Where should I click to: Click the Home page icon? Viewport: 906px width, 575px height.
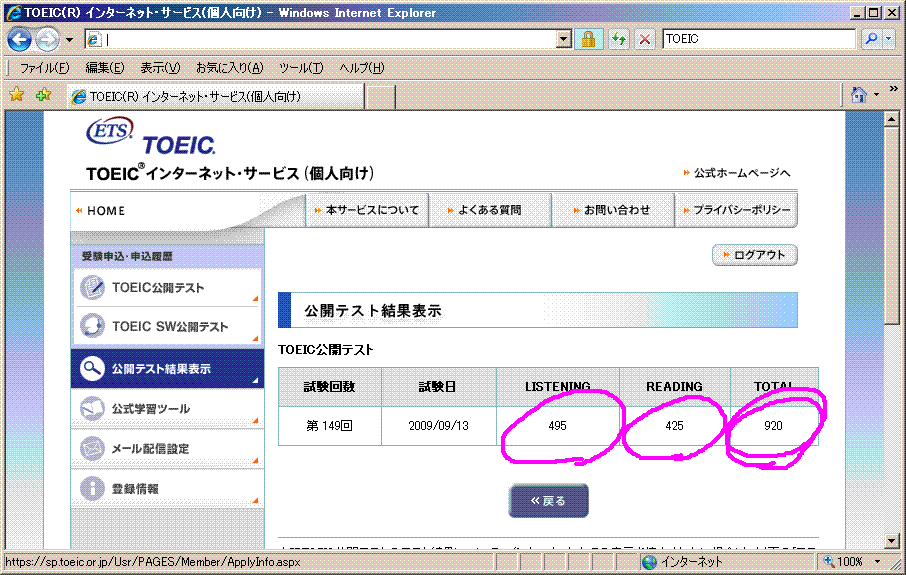(x=859, y=94)
